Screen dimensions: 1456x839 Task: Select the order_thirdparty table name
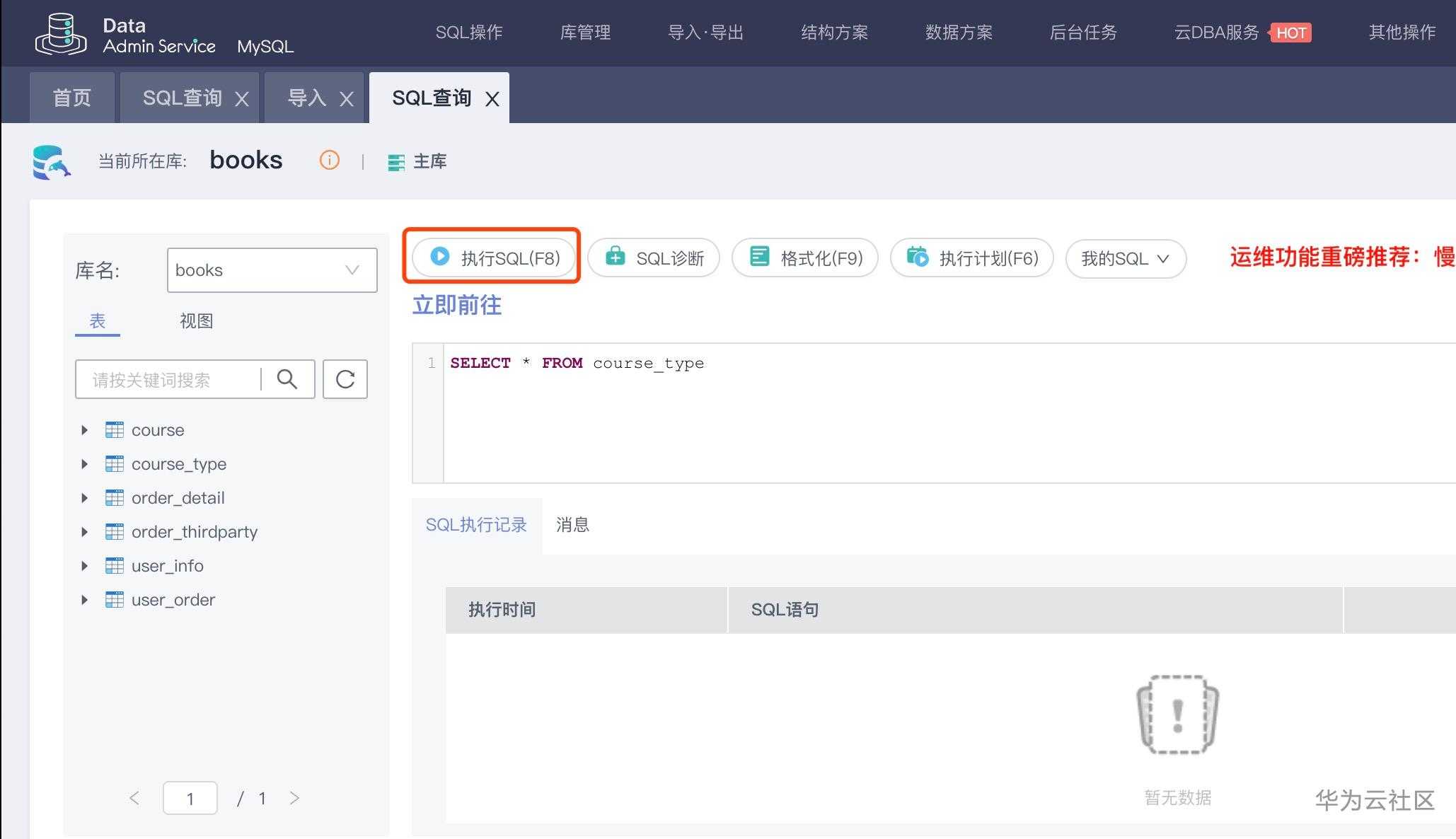[195, 532]
